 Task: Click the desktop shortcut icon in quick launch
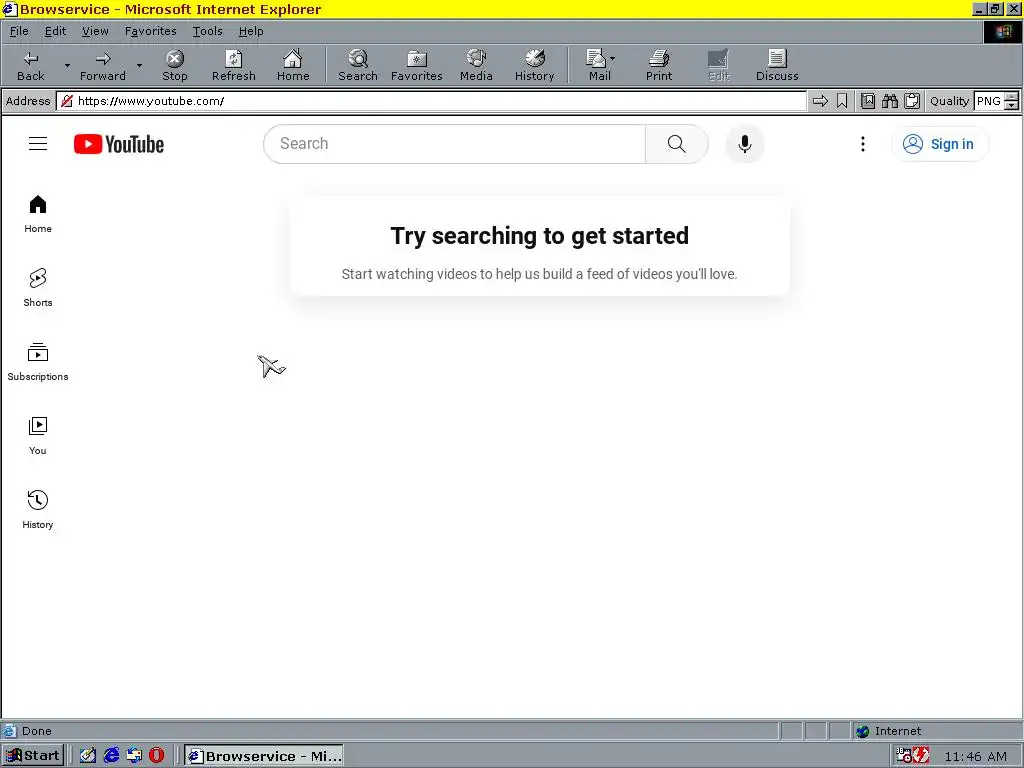click(134, 756)
